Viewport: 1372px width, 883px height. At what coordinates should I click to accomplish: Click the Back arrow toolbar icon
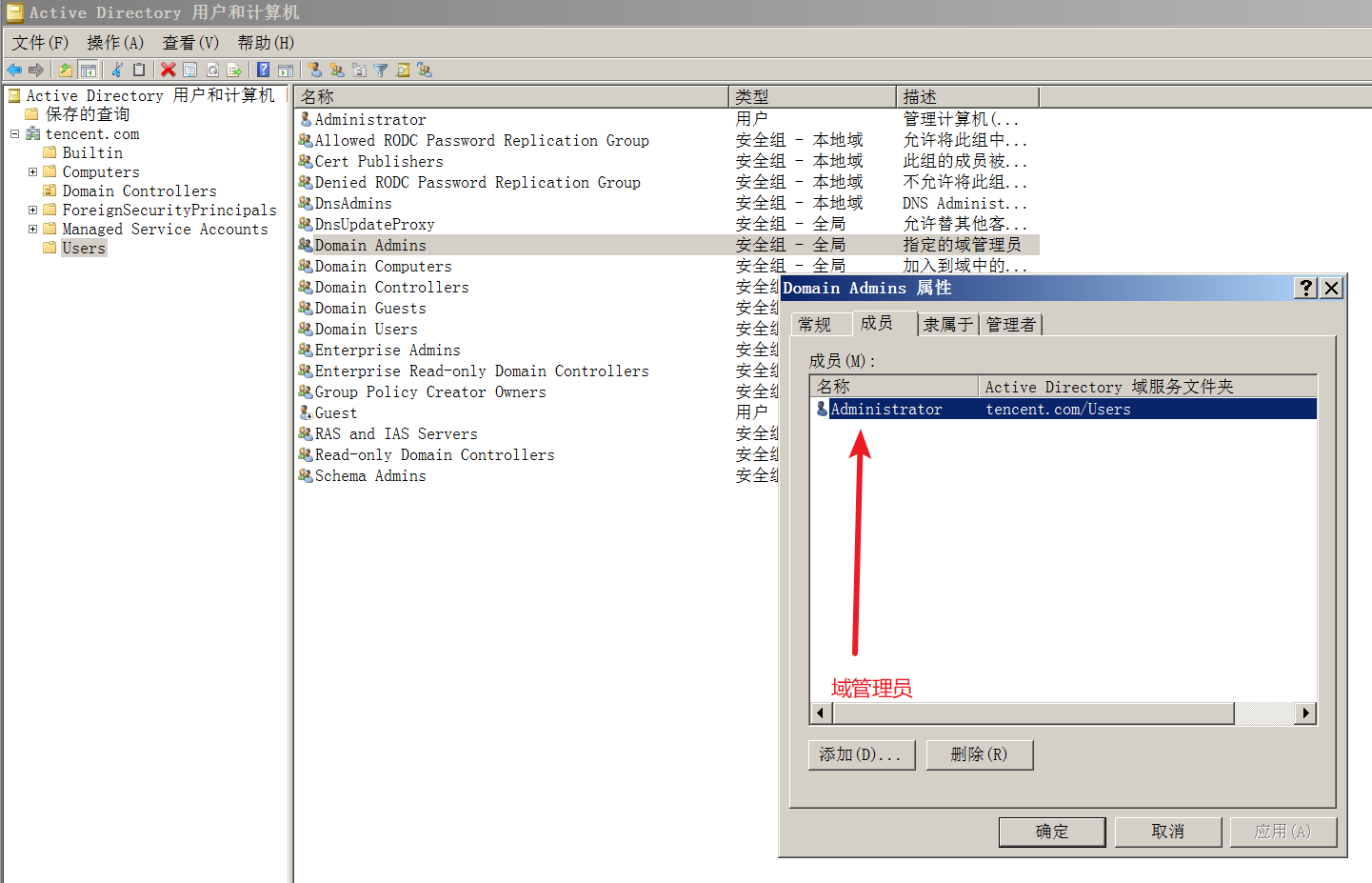click(x=14, y=70)
